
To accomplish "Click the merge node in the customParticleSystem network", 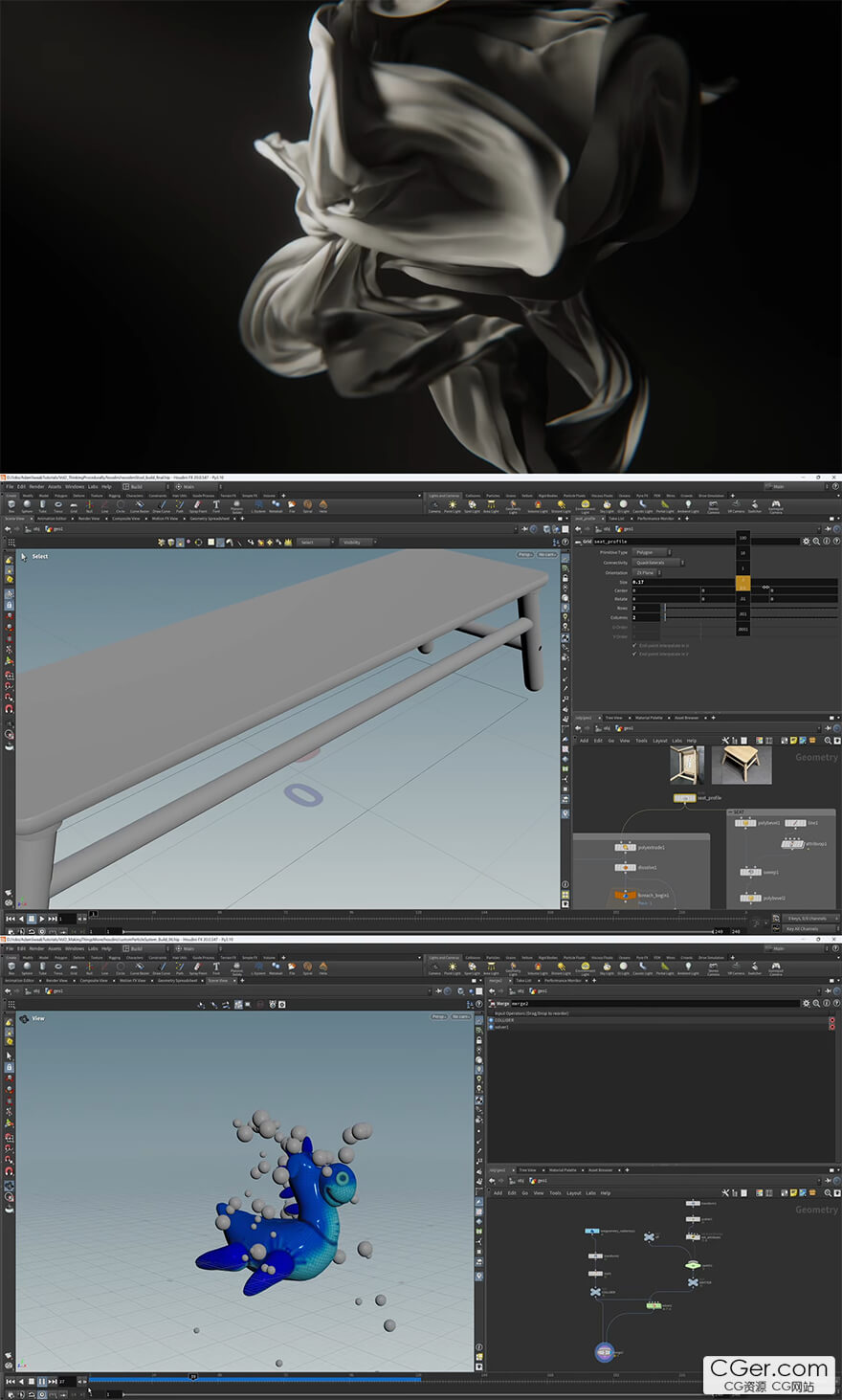I will point(604,1352).
